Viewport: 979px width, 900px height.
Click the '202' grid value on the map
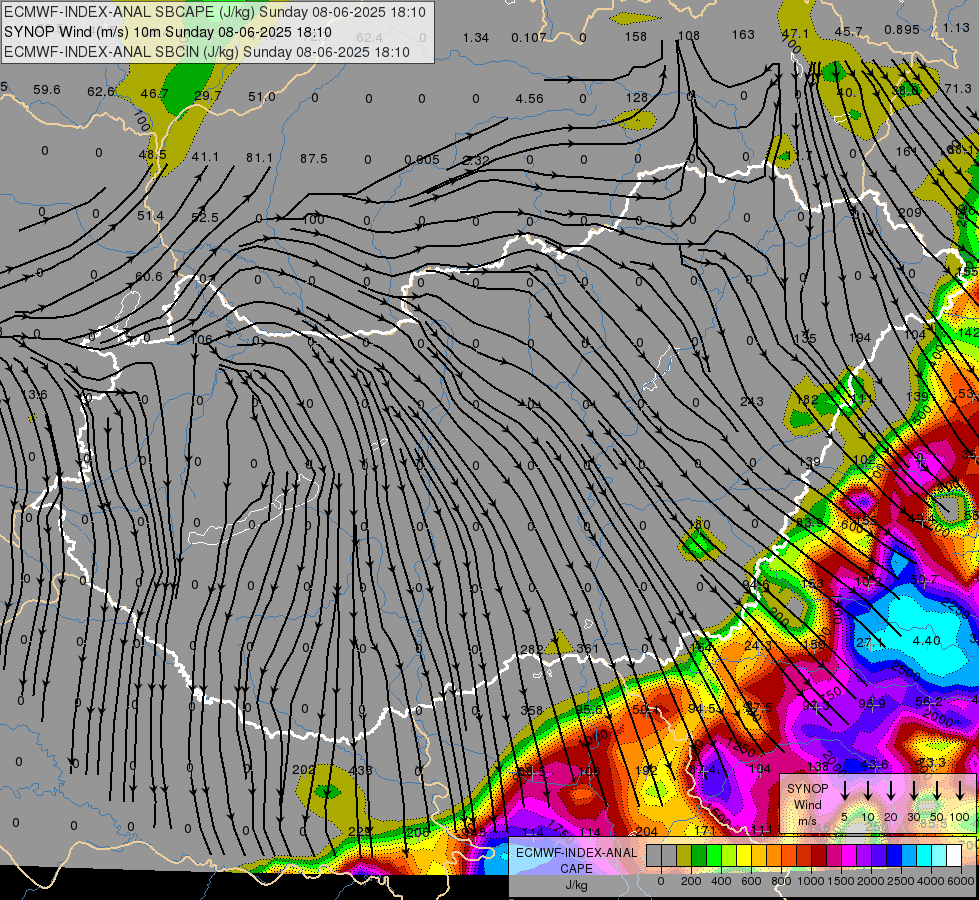pos(303,769)
